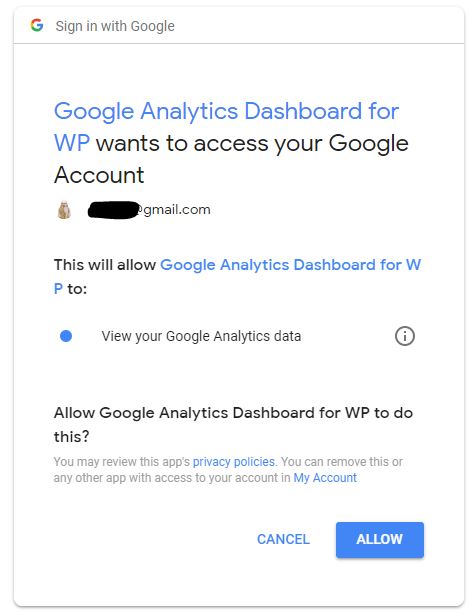This screenshot has height=613, width=472.
Task: Click the 'Sign in with Google' header text
Action: tap(115, 26)
